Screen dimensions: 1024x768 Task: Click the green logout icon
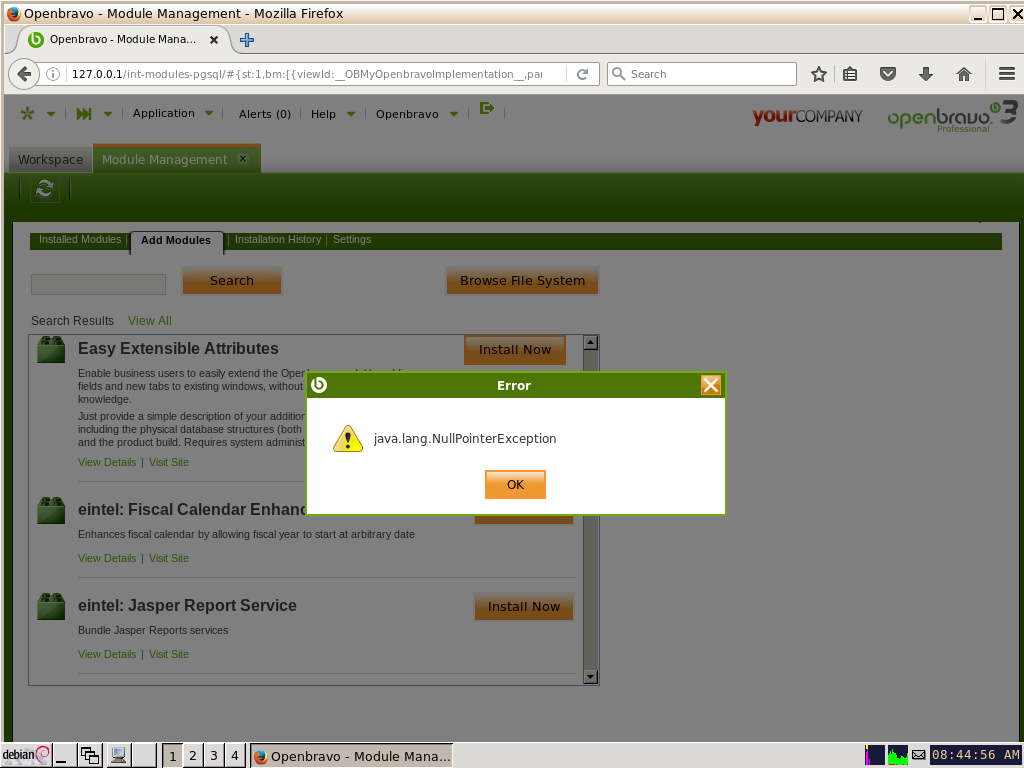click(x=487, y=108)
